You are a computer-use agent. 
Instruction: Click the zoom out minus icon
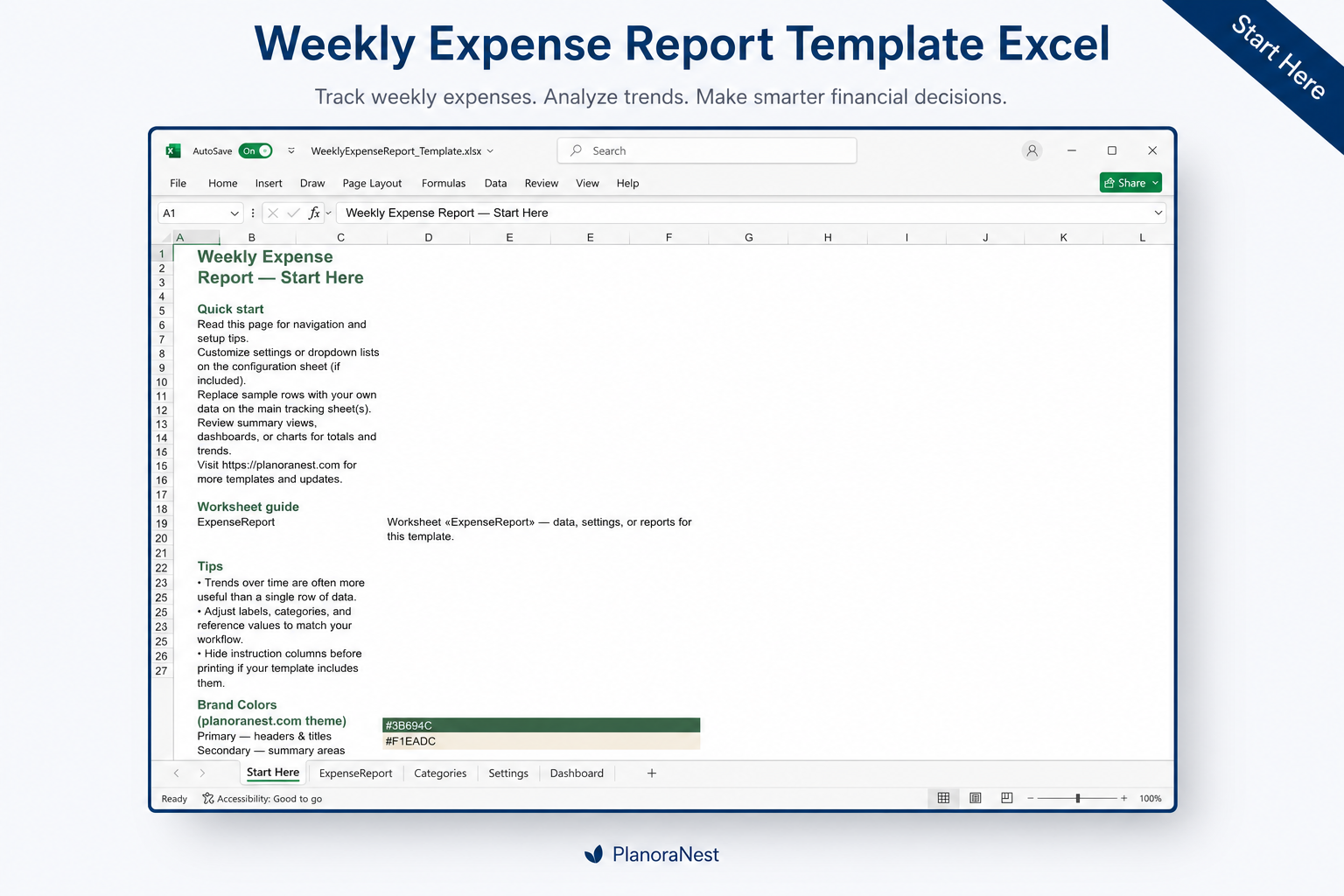pyautogui.click(x=1031, y=798)
